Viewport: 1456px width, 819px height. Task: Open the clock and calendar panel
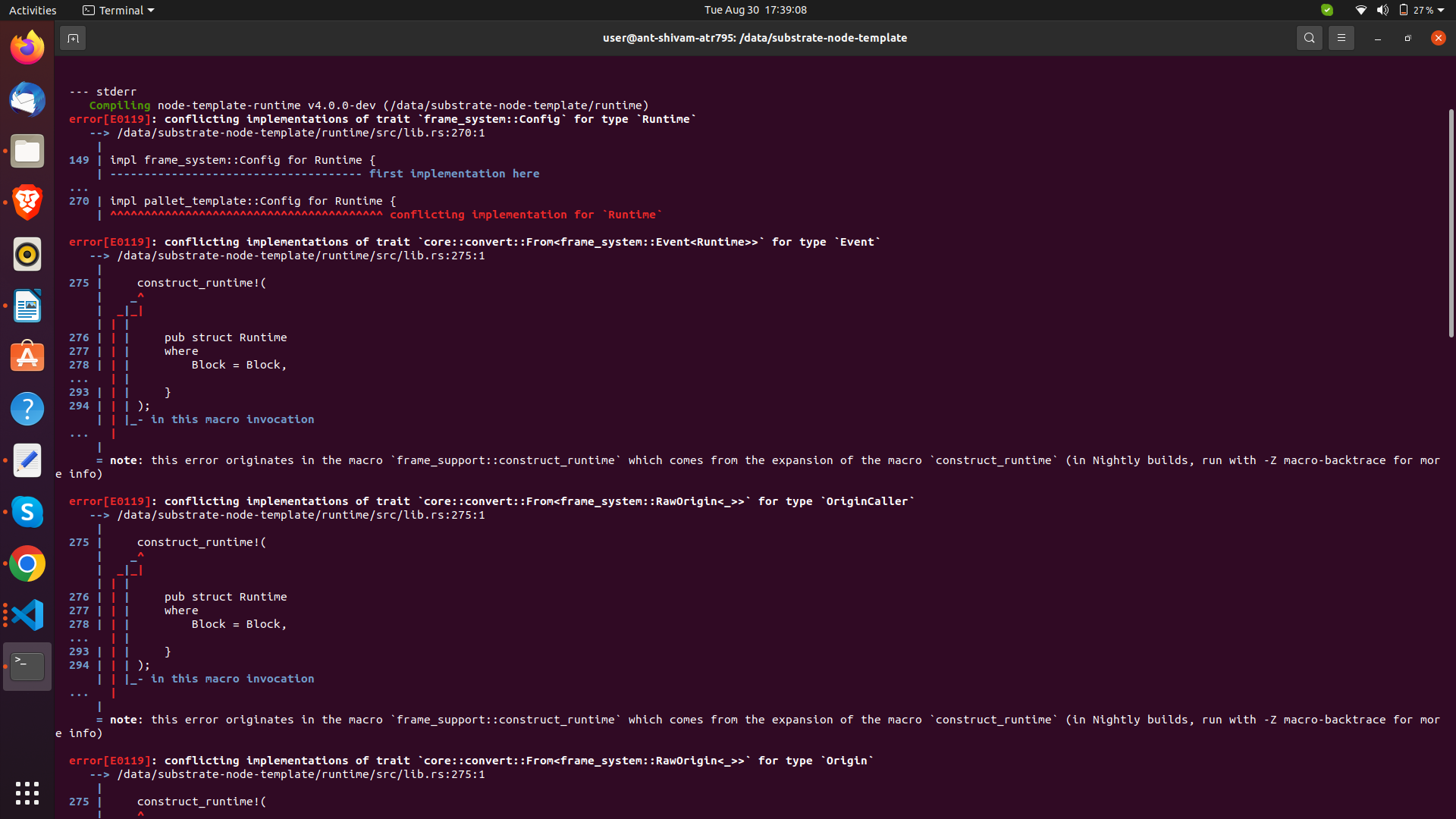tap(755, 10)
